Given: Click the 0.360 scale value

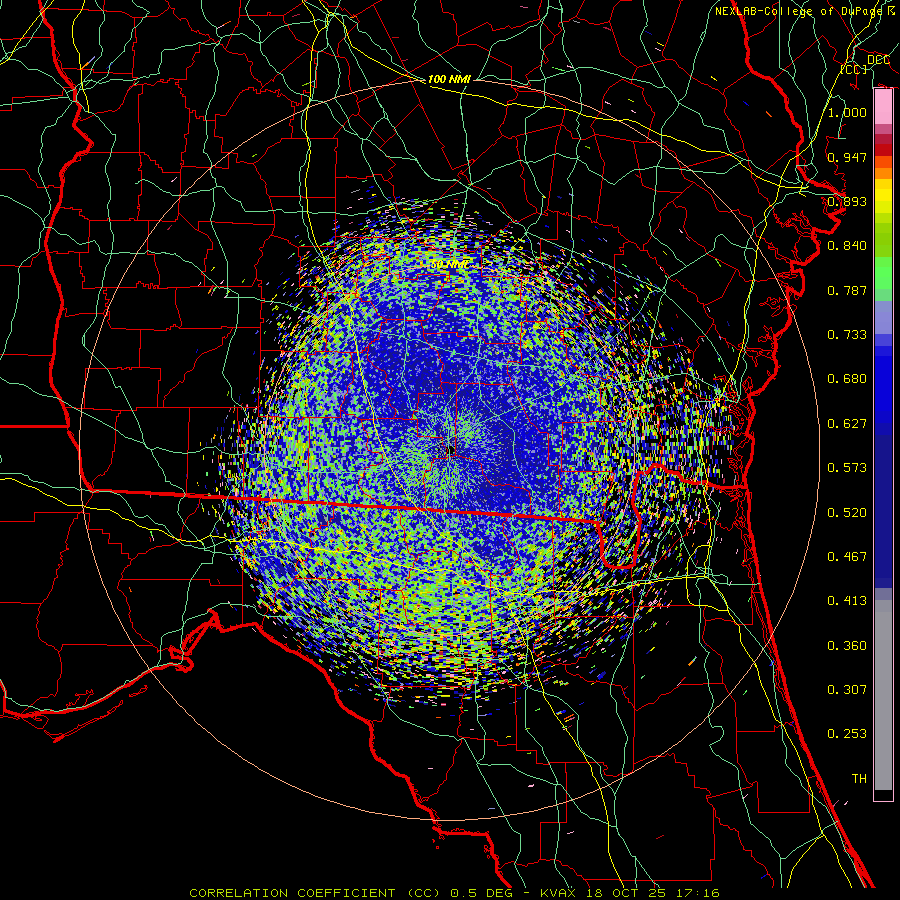Looking at the screenshot, I should coord(847,646).
